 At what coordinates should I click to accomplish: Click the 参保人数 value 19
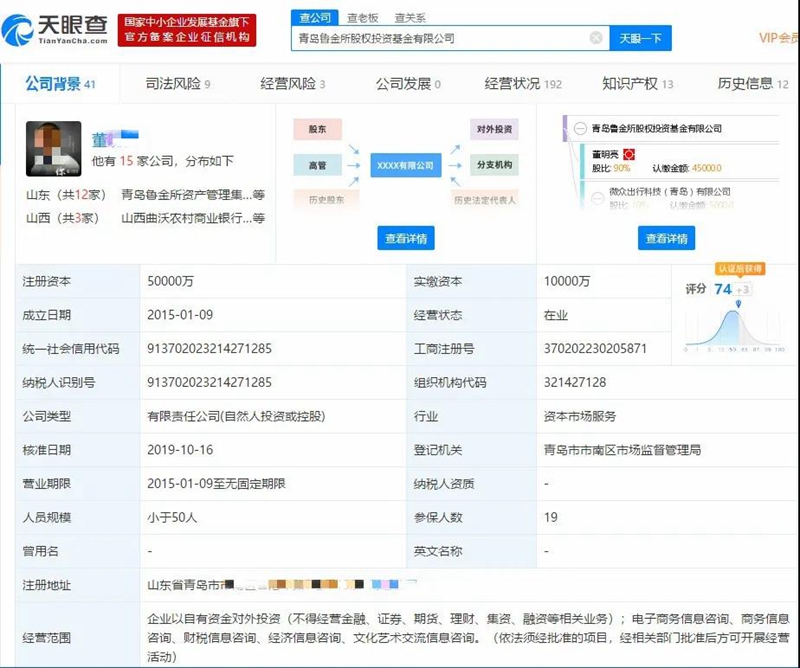click(551, 517)
